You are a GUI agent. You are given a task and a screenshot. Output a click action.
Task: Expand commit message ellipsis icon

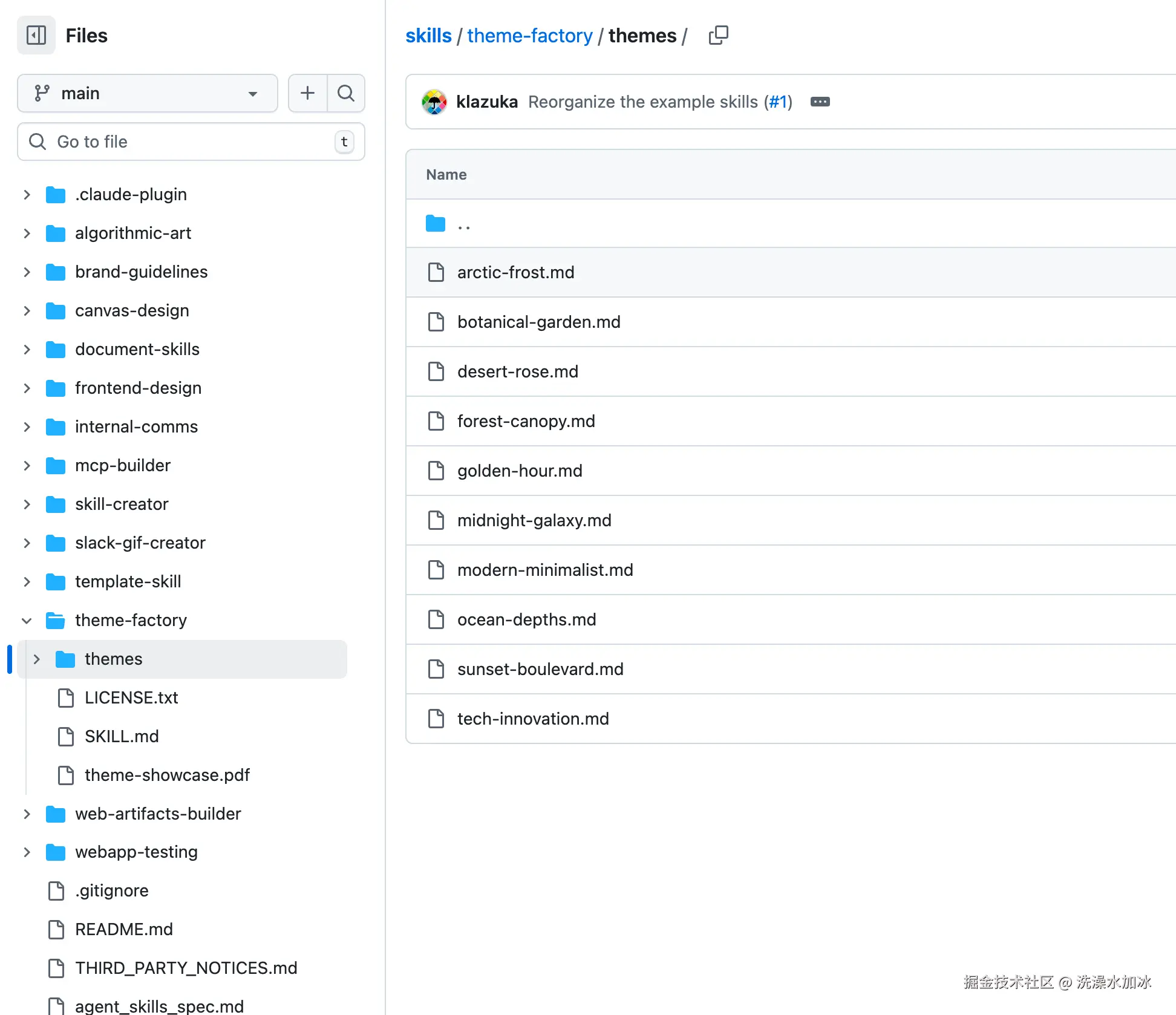[x=820, y=102]
